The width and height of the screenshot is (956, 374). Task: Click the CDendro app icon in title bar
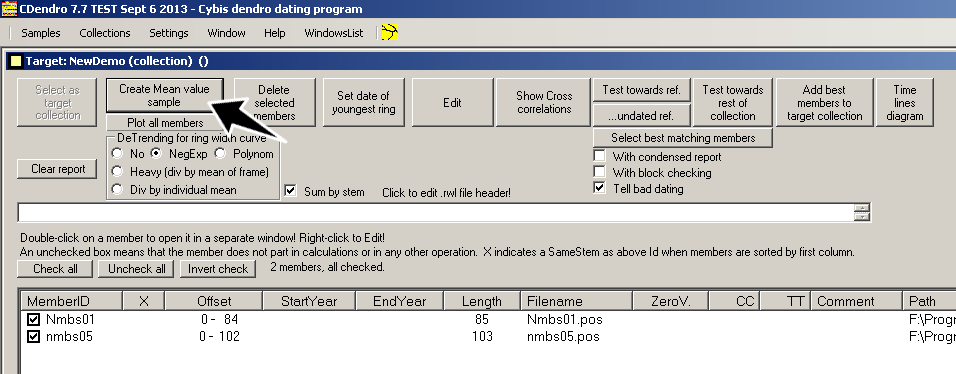(x=9, y=9)
